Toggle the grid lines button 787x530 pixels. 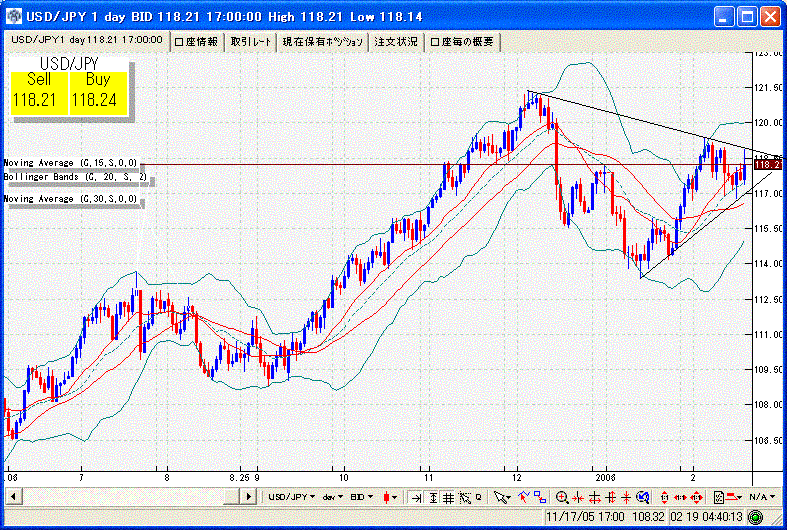click(449, 497)
